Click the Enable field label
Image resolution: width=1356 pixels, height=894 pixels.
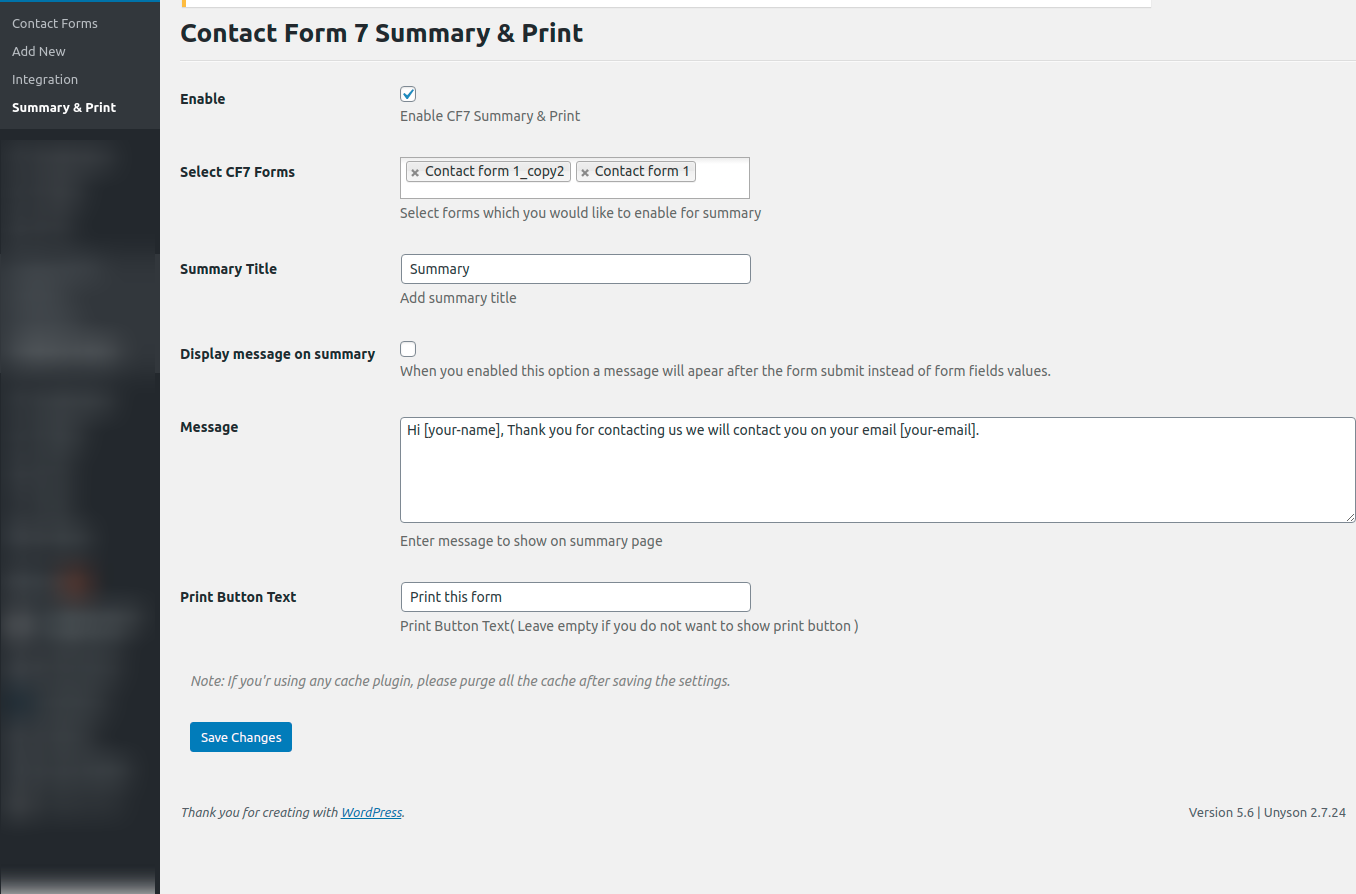pos(203,99)
